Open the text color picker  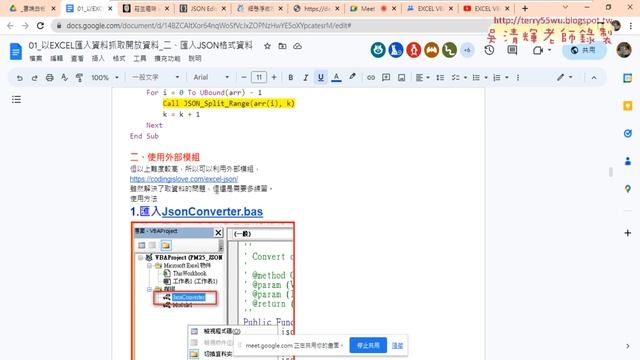336,77
